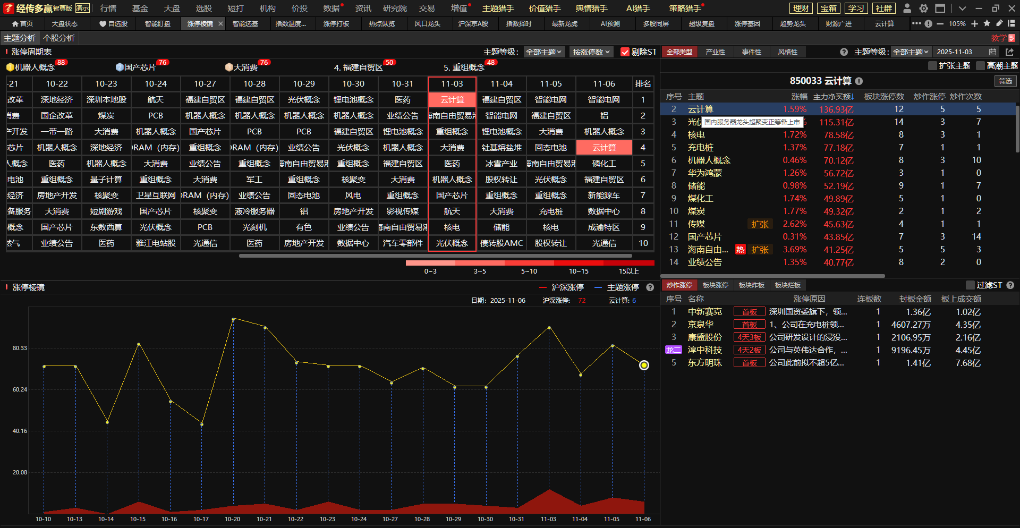Click the 理财 button in top bar
1020x528 pixels.
(800, 8)
